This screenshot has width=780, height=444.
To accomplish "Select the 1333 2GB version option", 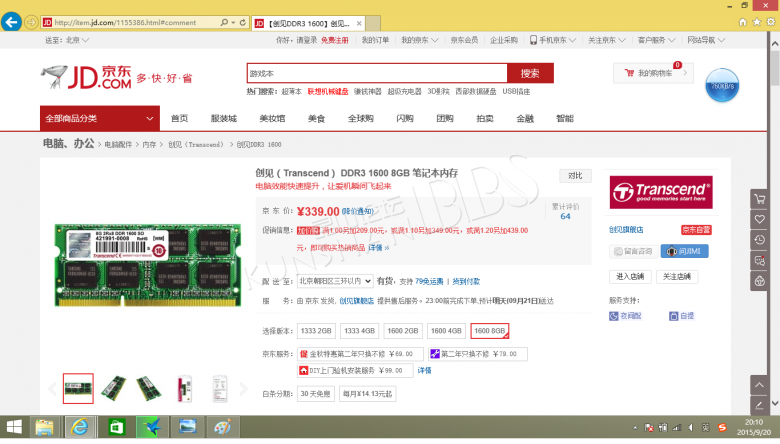I will pos(316,331).
